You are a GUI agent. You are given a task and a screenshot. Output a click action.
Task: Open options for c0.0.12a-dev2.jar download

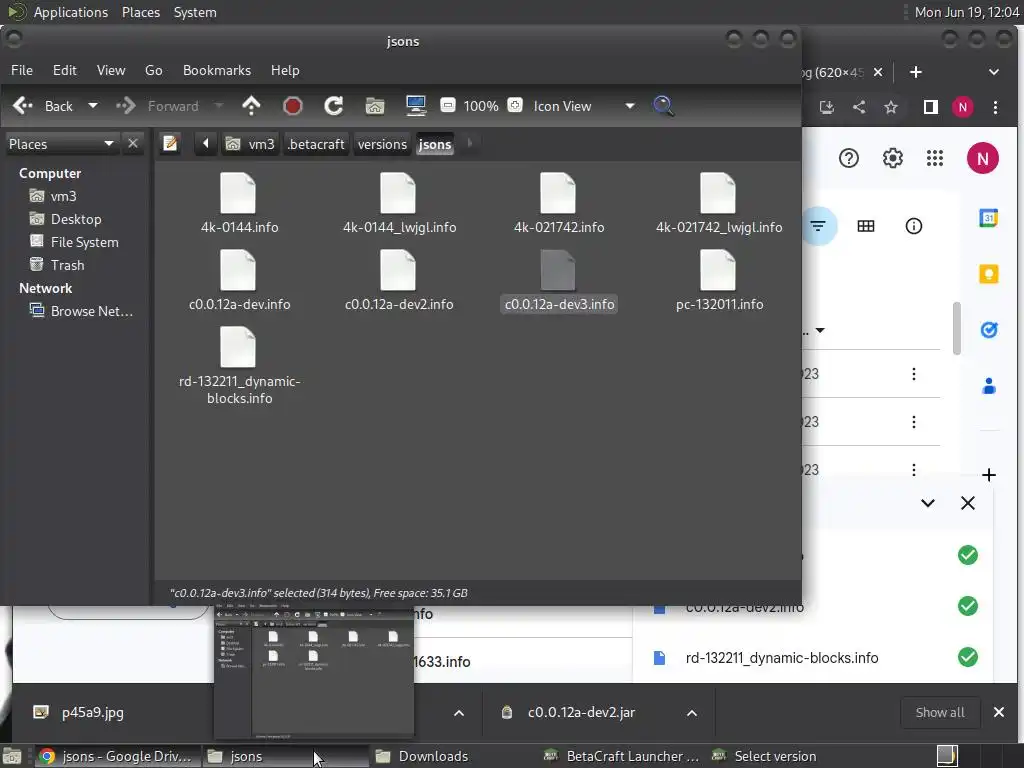click(692, 712)
